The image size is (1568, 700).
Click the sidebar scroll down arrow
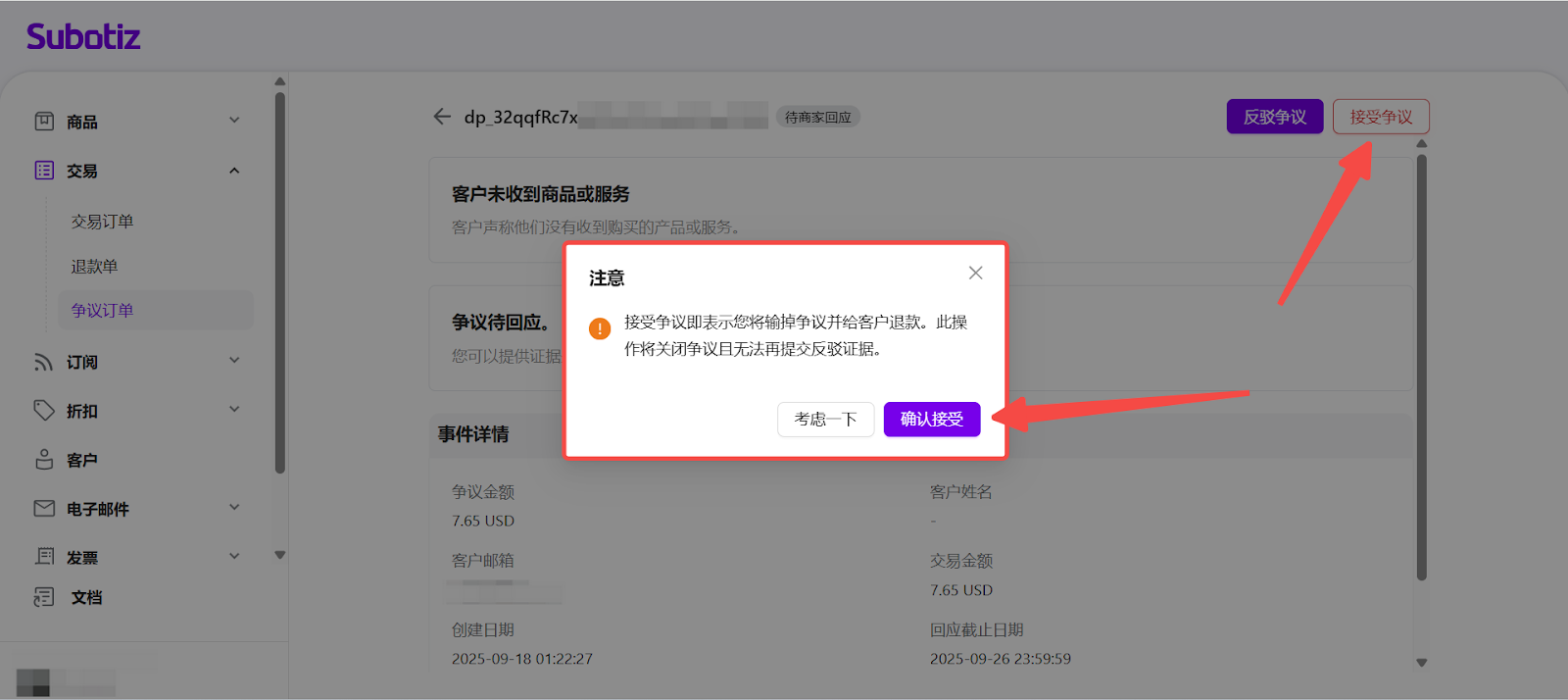pyautogui.click(x=280, y=555)
